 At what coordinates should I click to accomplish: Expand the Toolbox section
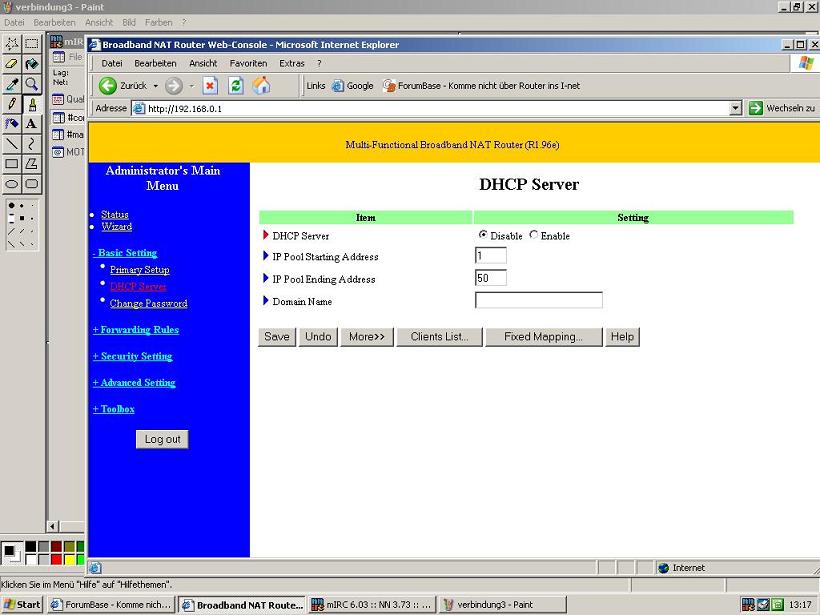point(113,409)
